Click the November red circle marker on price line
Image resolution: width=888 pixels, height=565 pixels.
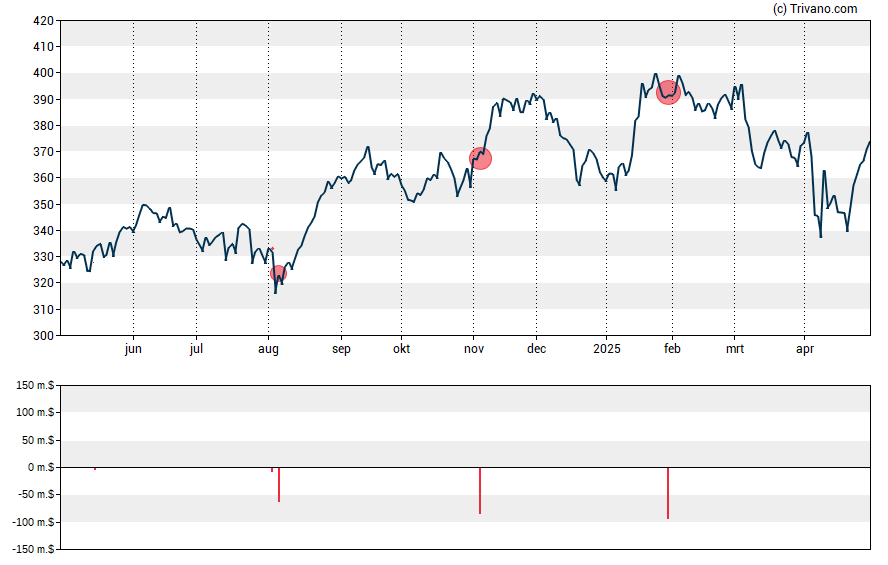[x=480, y=159]
